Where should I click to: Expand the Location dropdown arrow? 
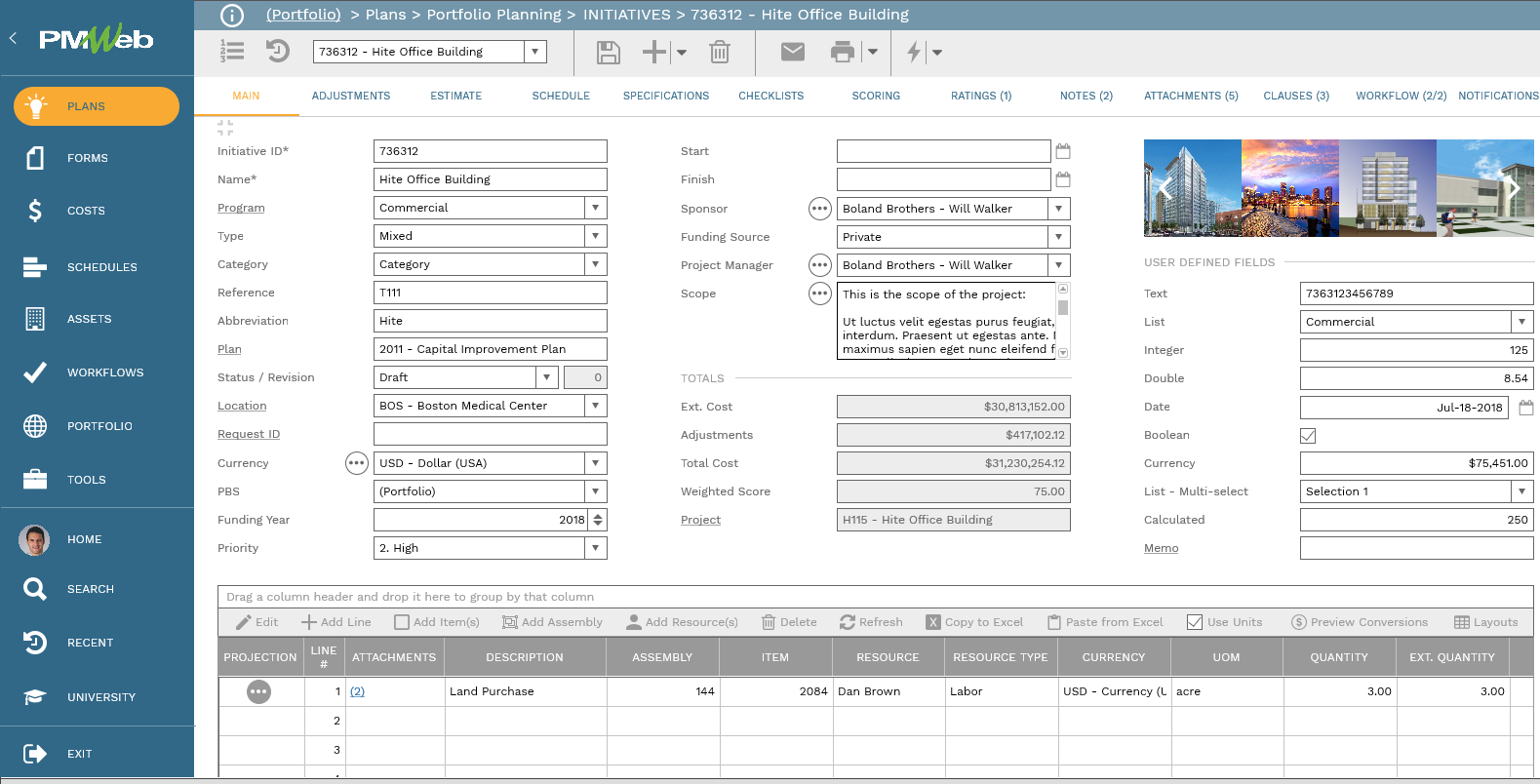[595, 406]
